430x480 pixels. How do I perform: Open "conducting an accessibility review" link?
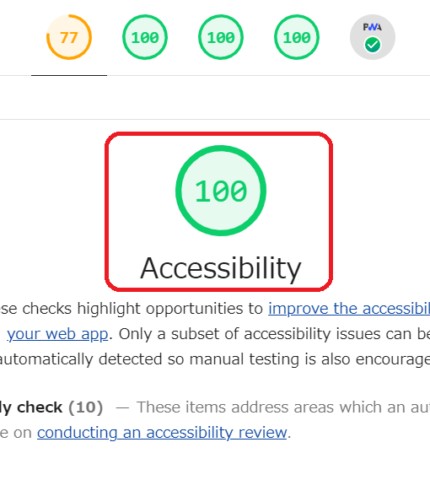pos(162,433)
